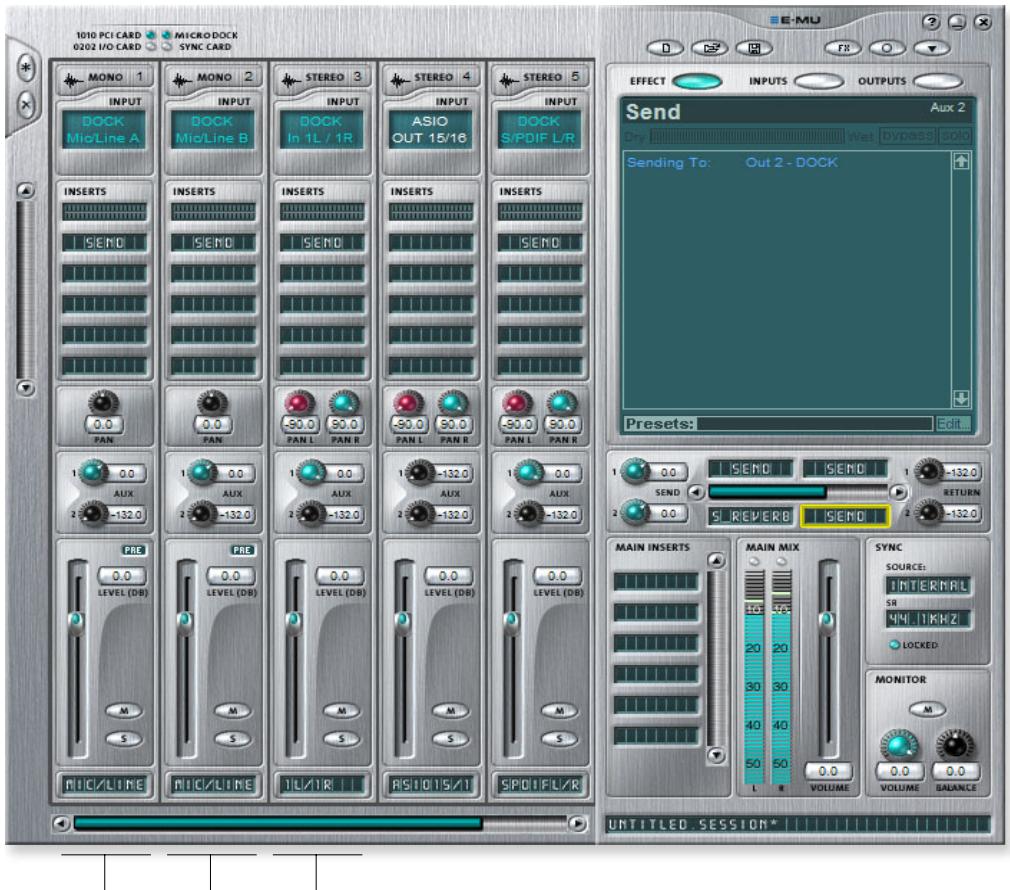Image resolution: width=1010 pixels, height=890 pixels.
Task: Save session using the floppy disk icon
Action: (x=754, y=48)
